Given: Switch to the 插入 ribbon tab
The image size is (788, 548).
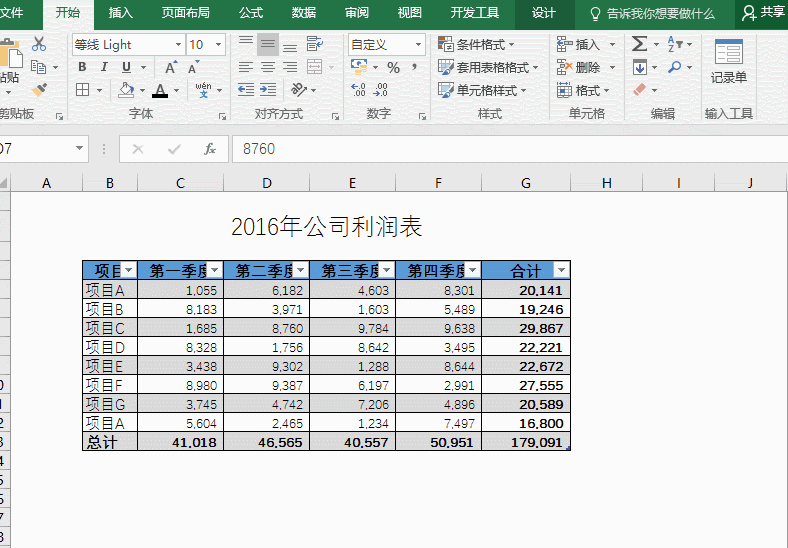Looking at the screenshot, I should click(x=120, y=13).
